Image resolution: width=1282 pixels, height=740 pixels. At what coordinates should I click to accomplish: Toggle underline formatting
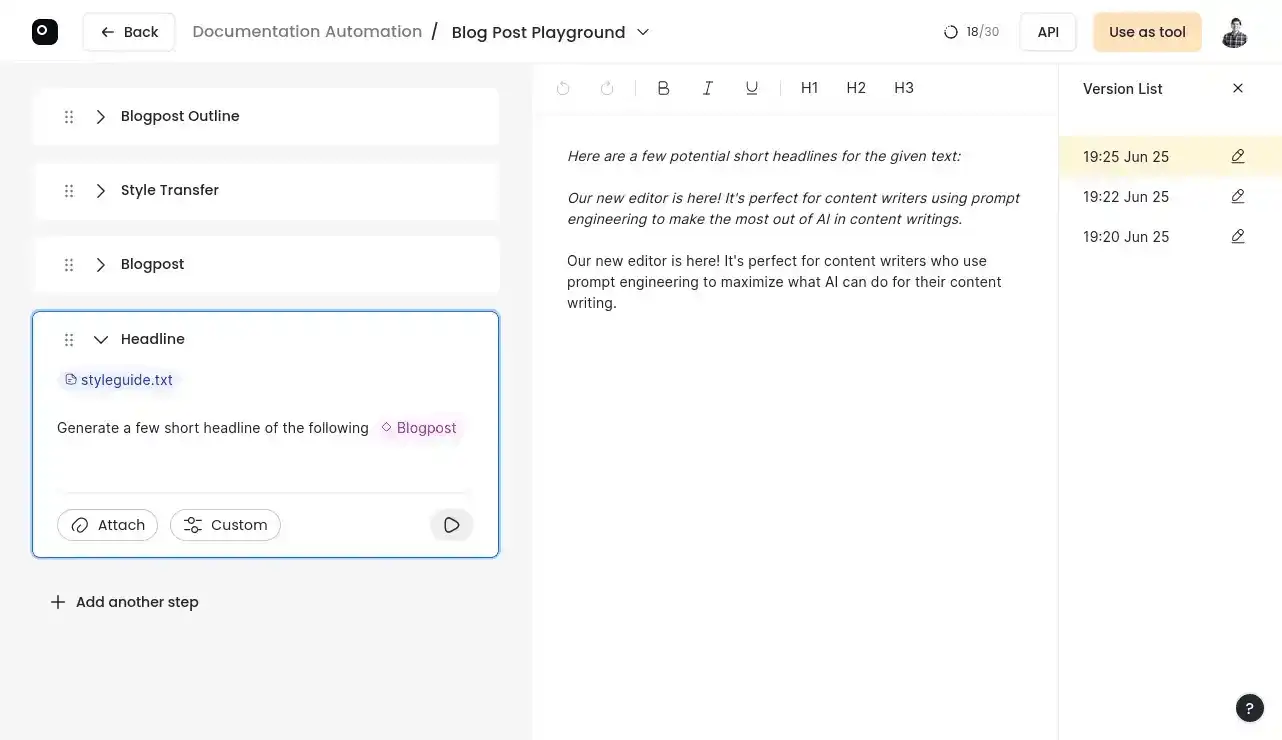pos(752,88)
